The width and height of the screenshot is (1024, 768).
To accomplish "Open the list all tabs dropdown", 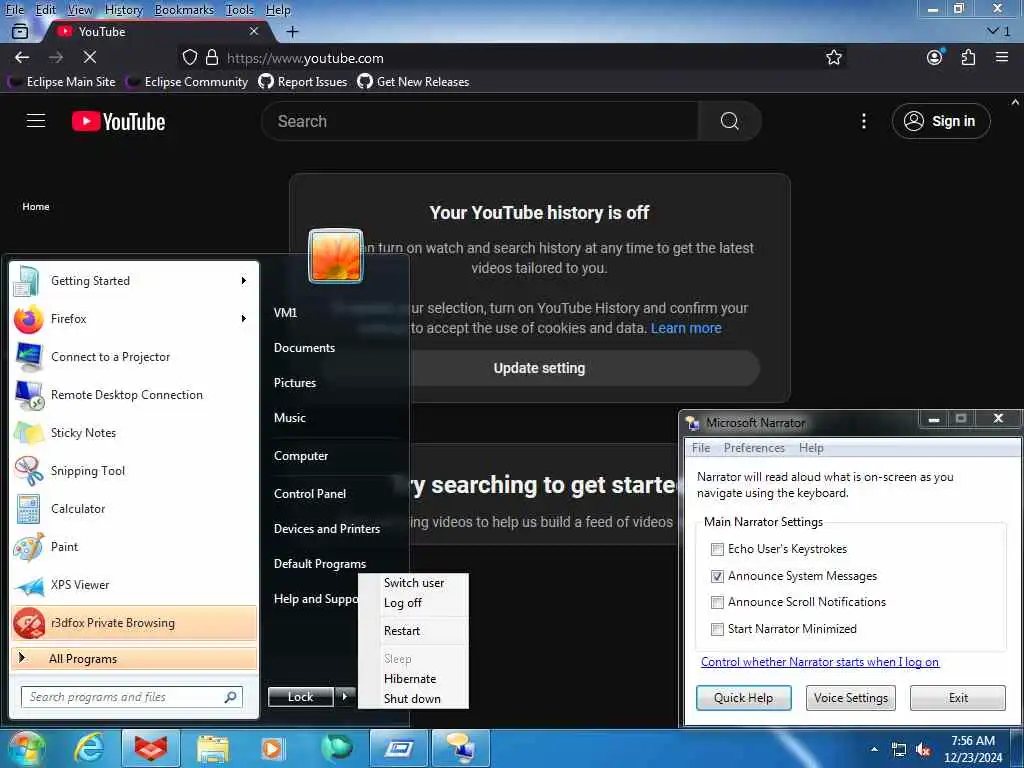I will tap(999, 31).
